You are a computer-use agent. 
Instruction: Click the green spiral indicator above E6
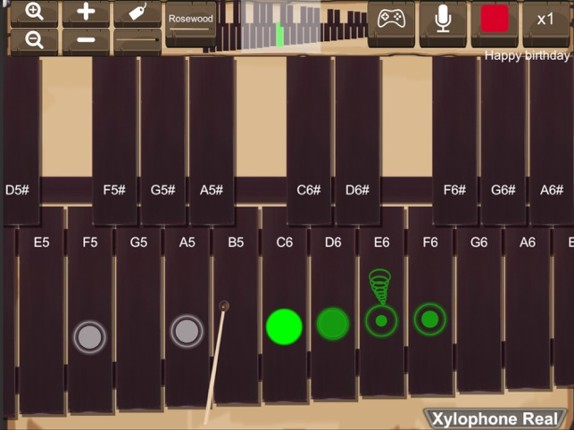[x=381, y=286]
